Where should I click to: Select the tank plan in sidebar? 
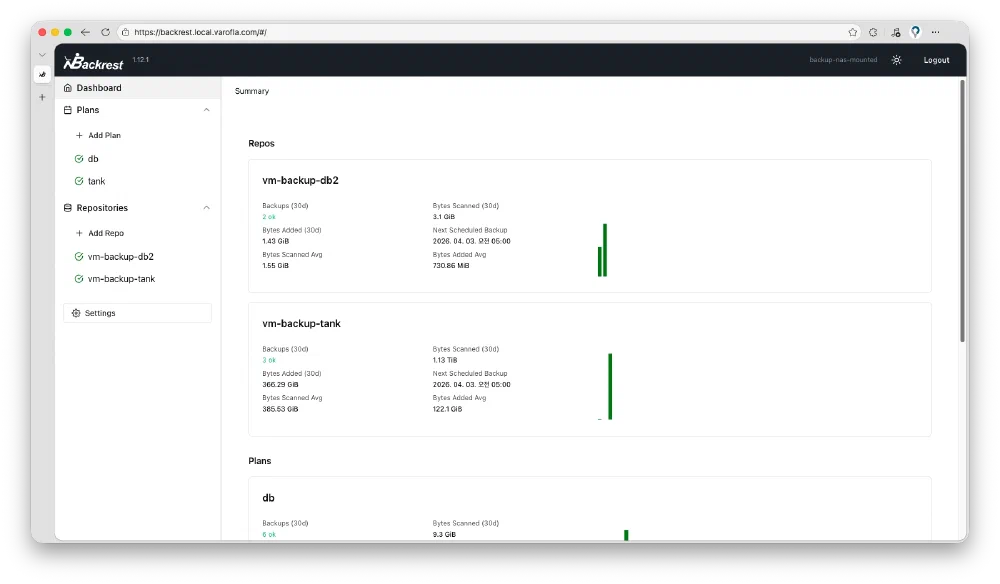point(96,181)
